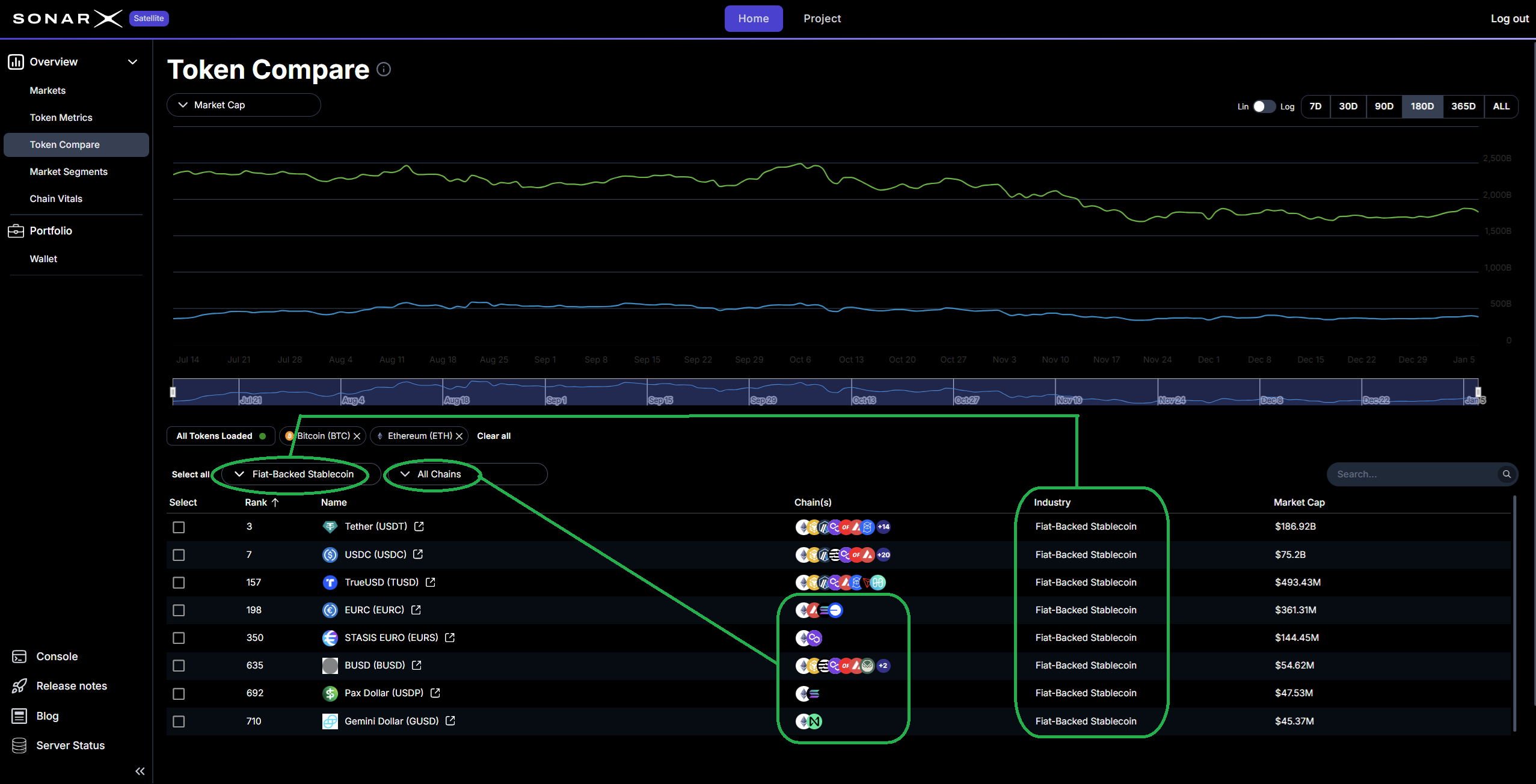Screen dimensions: 1536x784
Task: Select the Portfolio icon in the sidebar
Action: point(16,230)
